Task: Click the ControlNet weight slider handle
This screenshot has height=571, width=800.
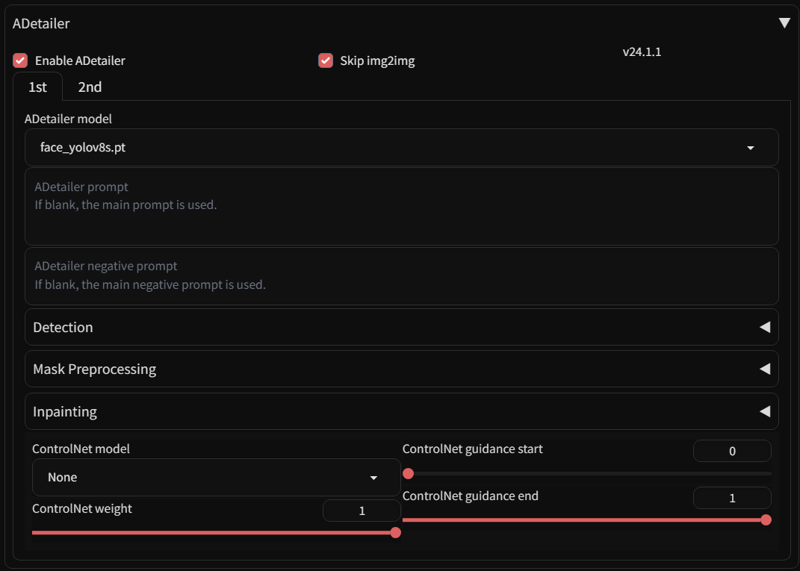Action: [x=395, y=533]
